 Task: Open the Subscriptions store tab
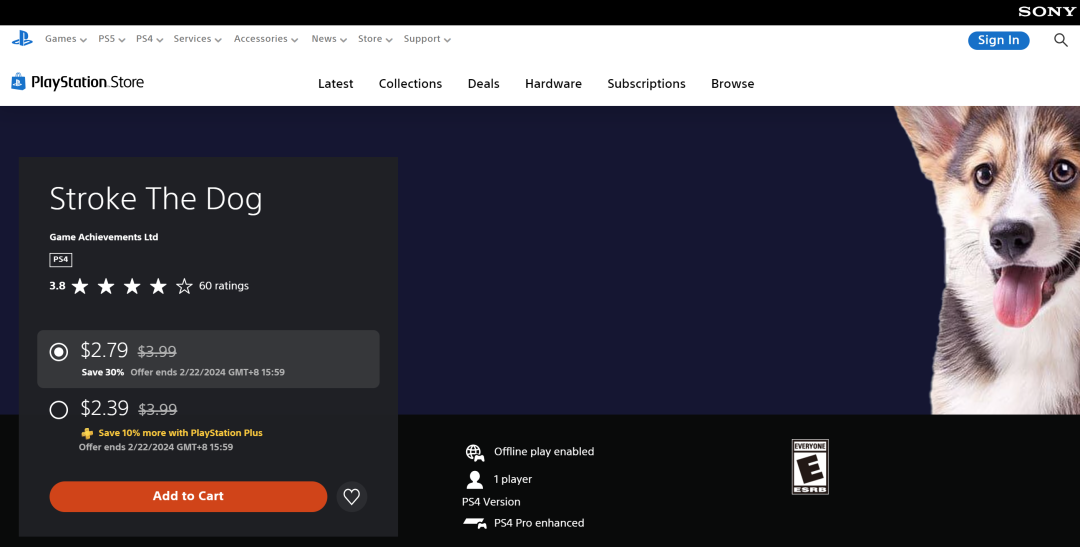tap(646, 84)
